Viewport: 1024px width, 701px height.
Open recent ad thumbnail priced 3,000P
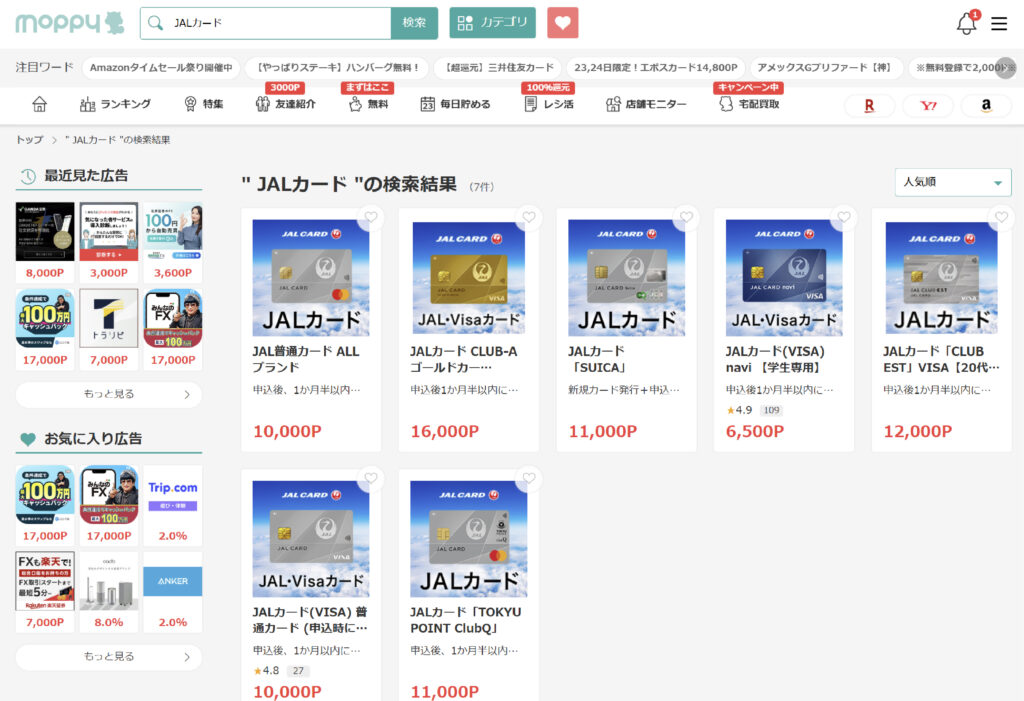[109, 232]
